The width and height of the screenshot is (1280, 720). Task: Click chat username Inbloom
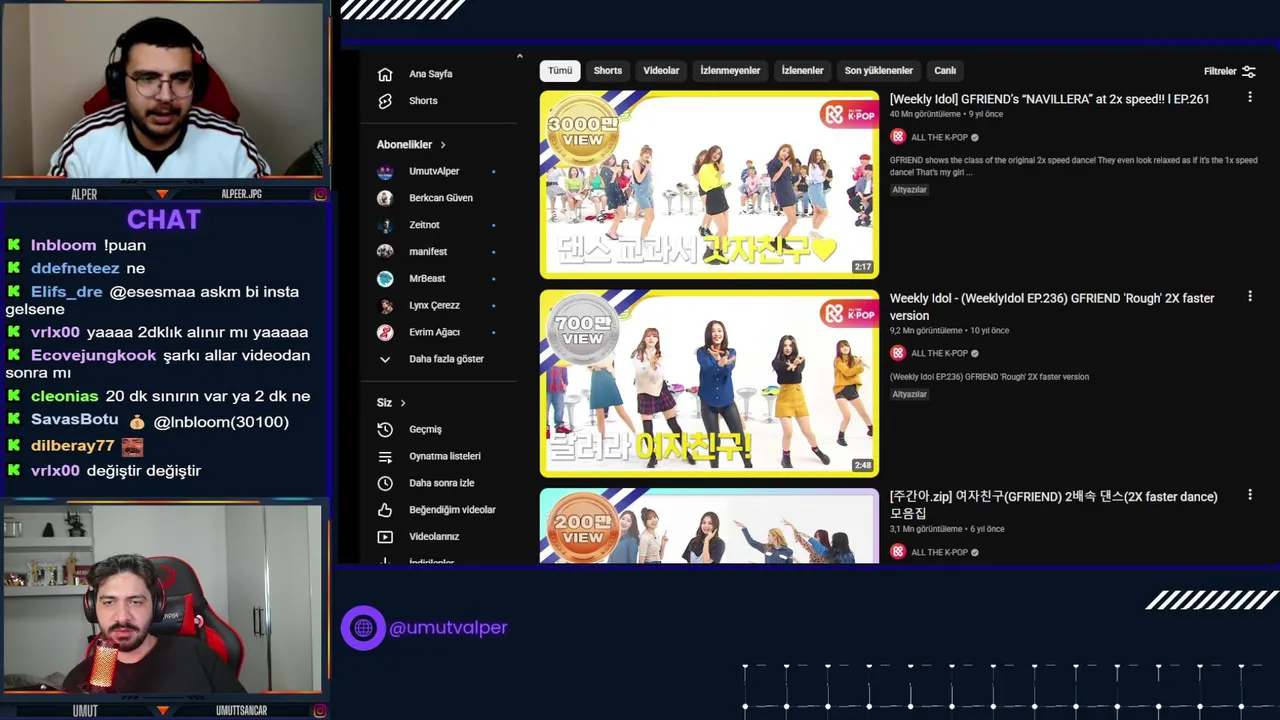tap(63, 245)
